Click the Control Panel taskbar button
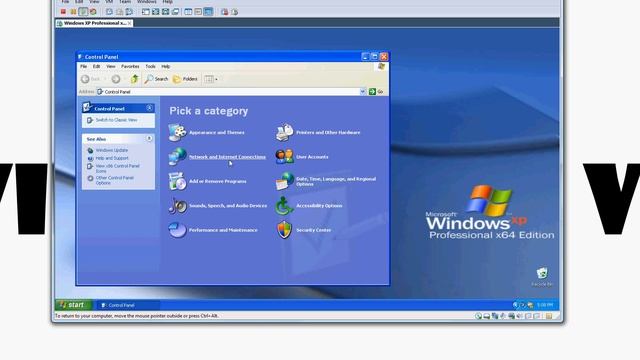 click(x=127, y=305)
